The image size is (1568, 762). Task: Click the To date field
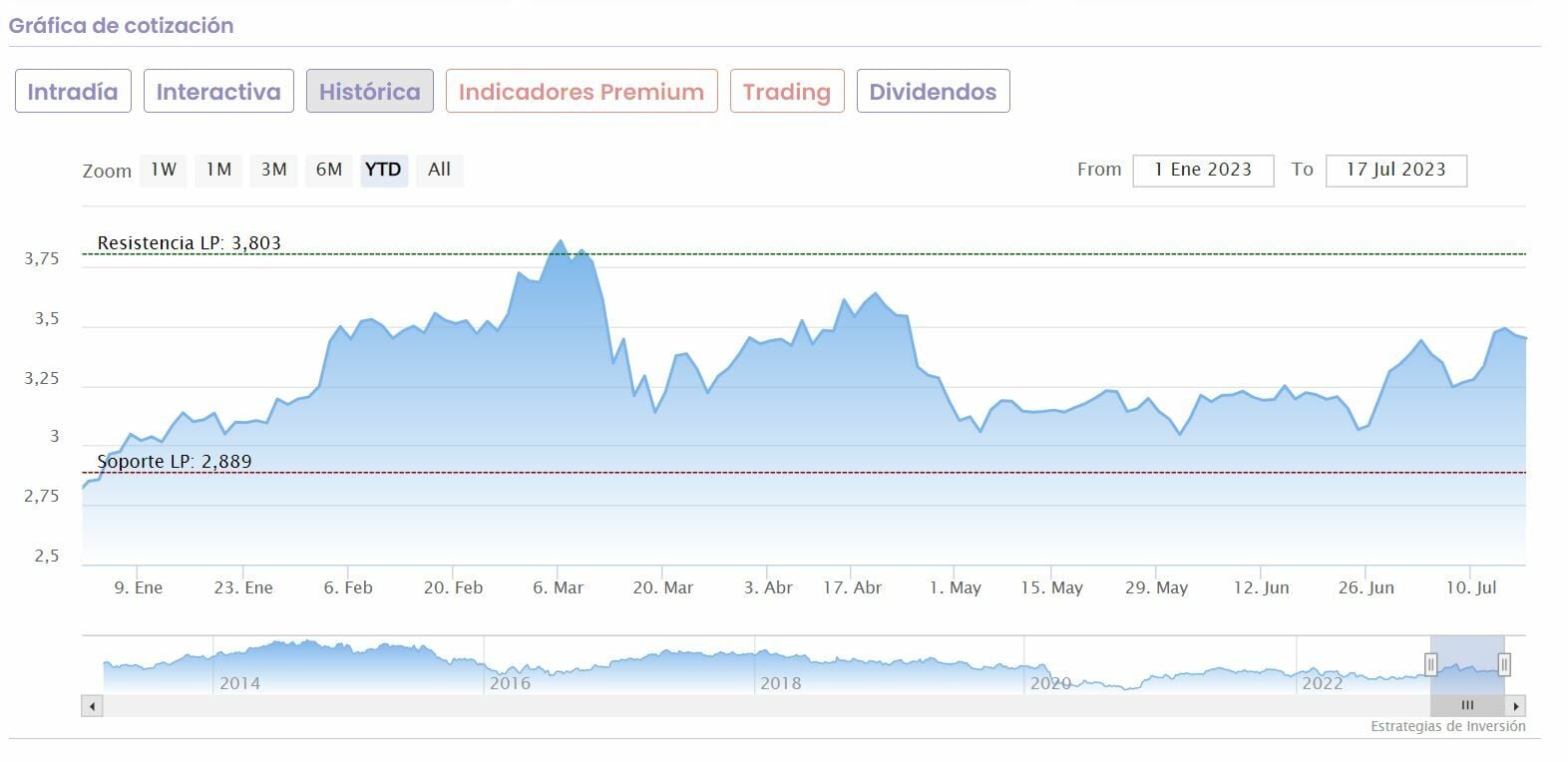[x=1395, y=171]
